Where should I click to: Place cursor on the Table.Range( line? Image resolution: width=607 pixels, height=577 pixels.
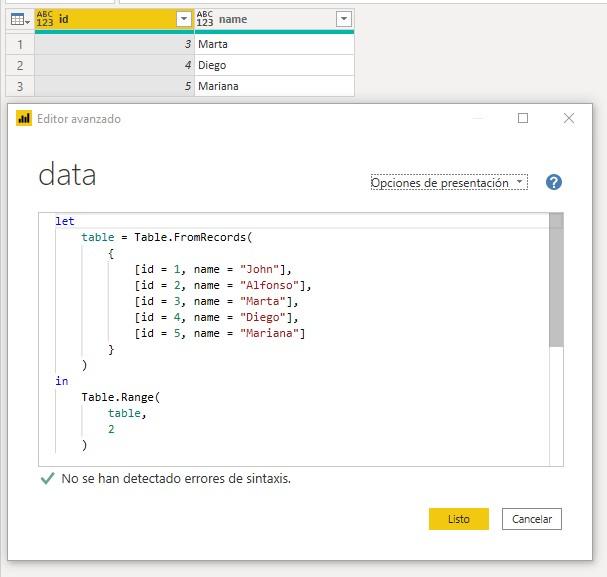(x=120, y=397)
